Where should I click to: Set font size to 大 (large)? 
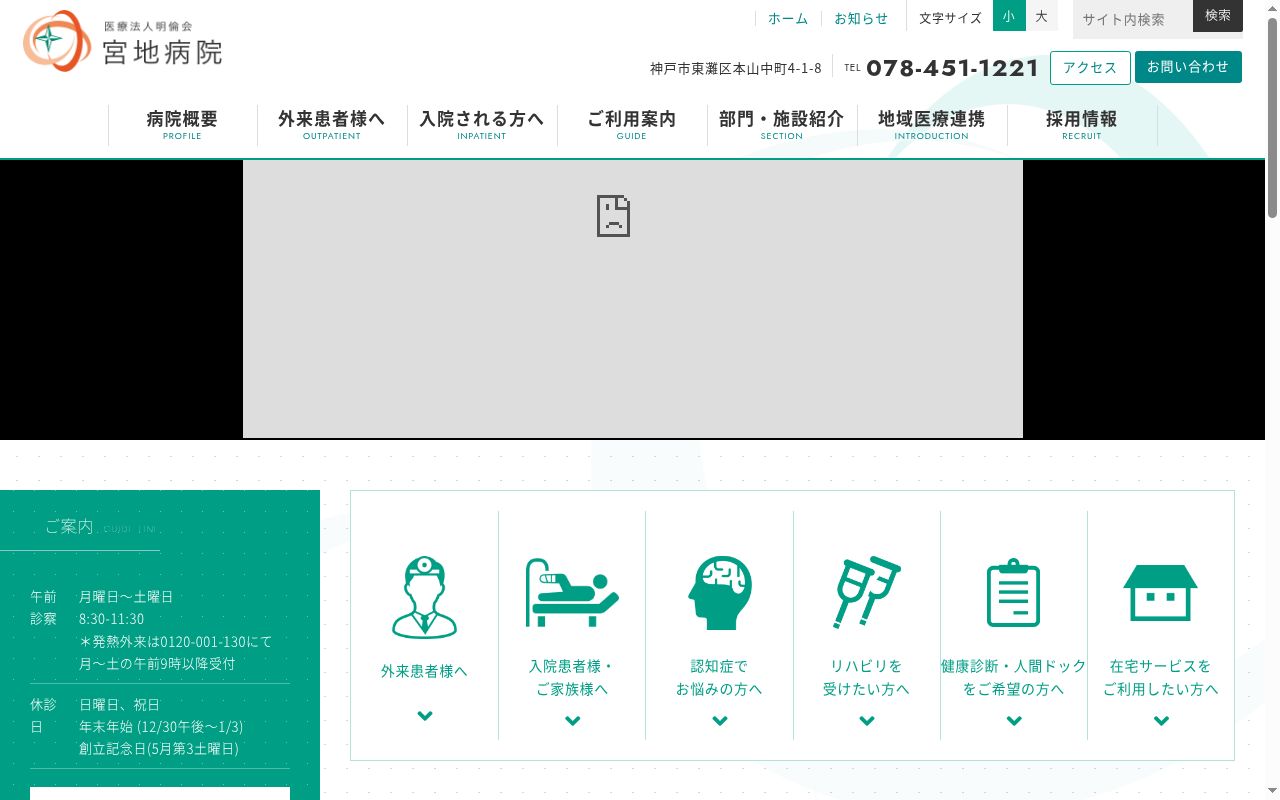1042,16
